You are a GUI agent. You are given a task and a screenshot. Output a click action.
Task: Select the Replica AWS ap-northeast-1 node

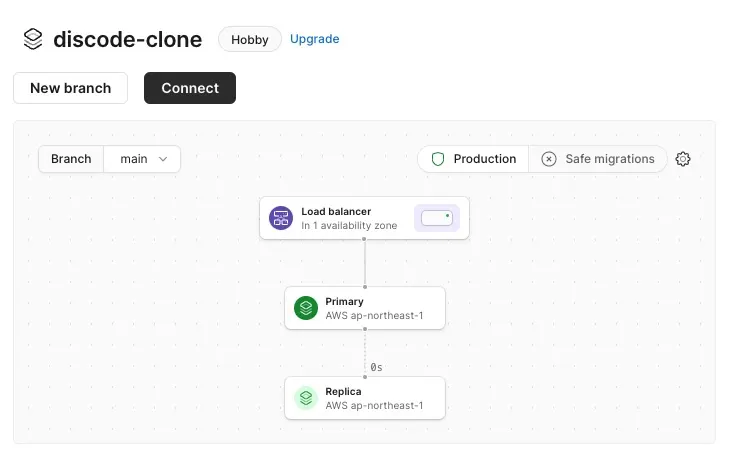coord(374,398)
